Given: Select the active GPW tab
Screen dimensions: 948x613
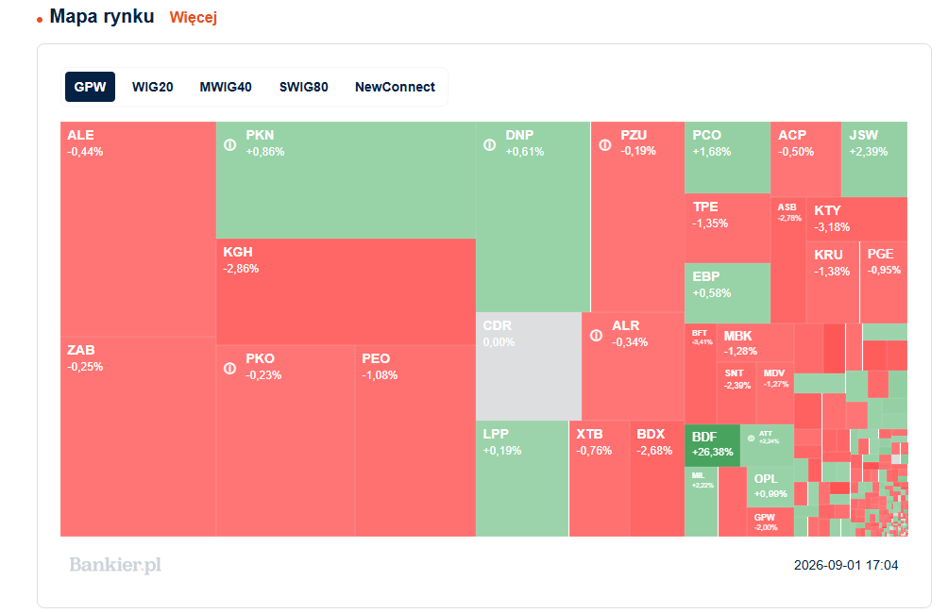Looking at the screenshot, I should pos(90,87).
